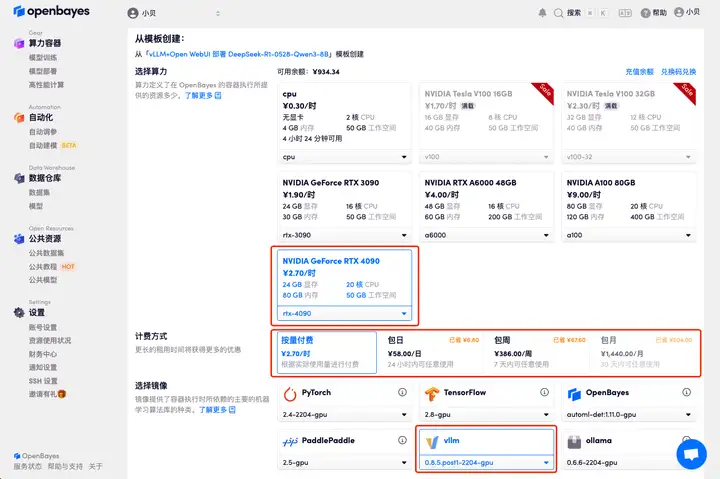Open 资源使用状况 in the sidebar
The image size is (720, 479).
point(50,341)
